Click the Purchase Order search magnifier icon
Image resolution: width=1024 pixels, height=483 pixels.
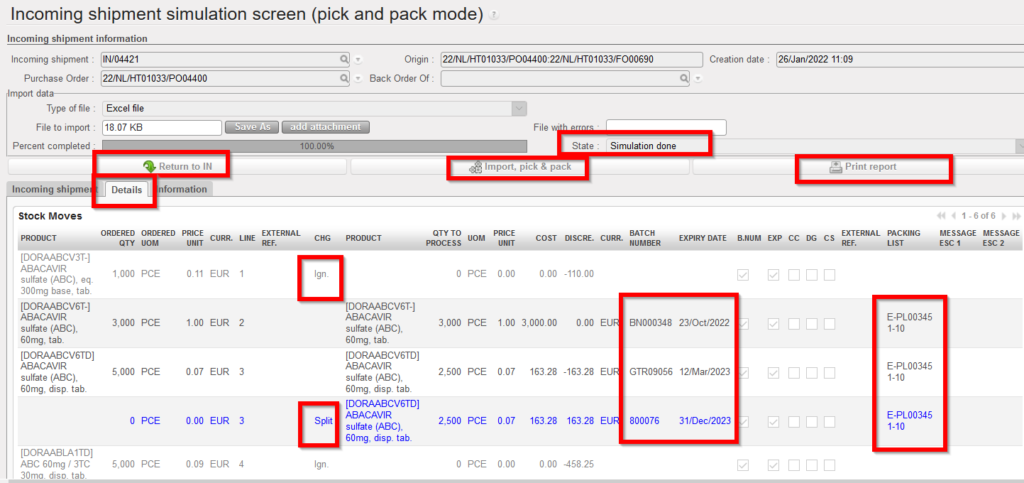(345, 78)
